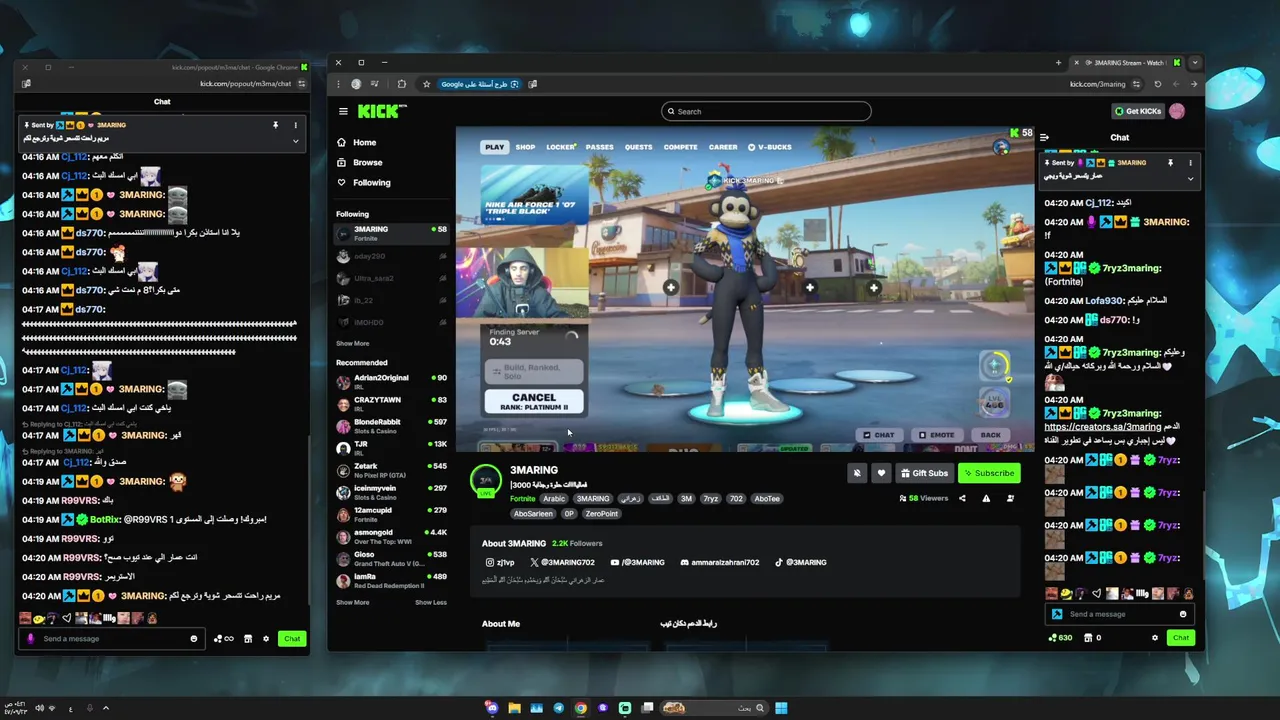Select the Arabic tag
Screen dimensions: 1280x720
[554, 498]
